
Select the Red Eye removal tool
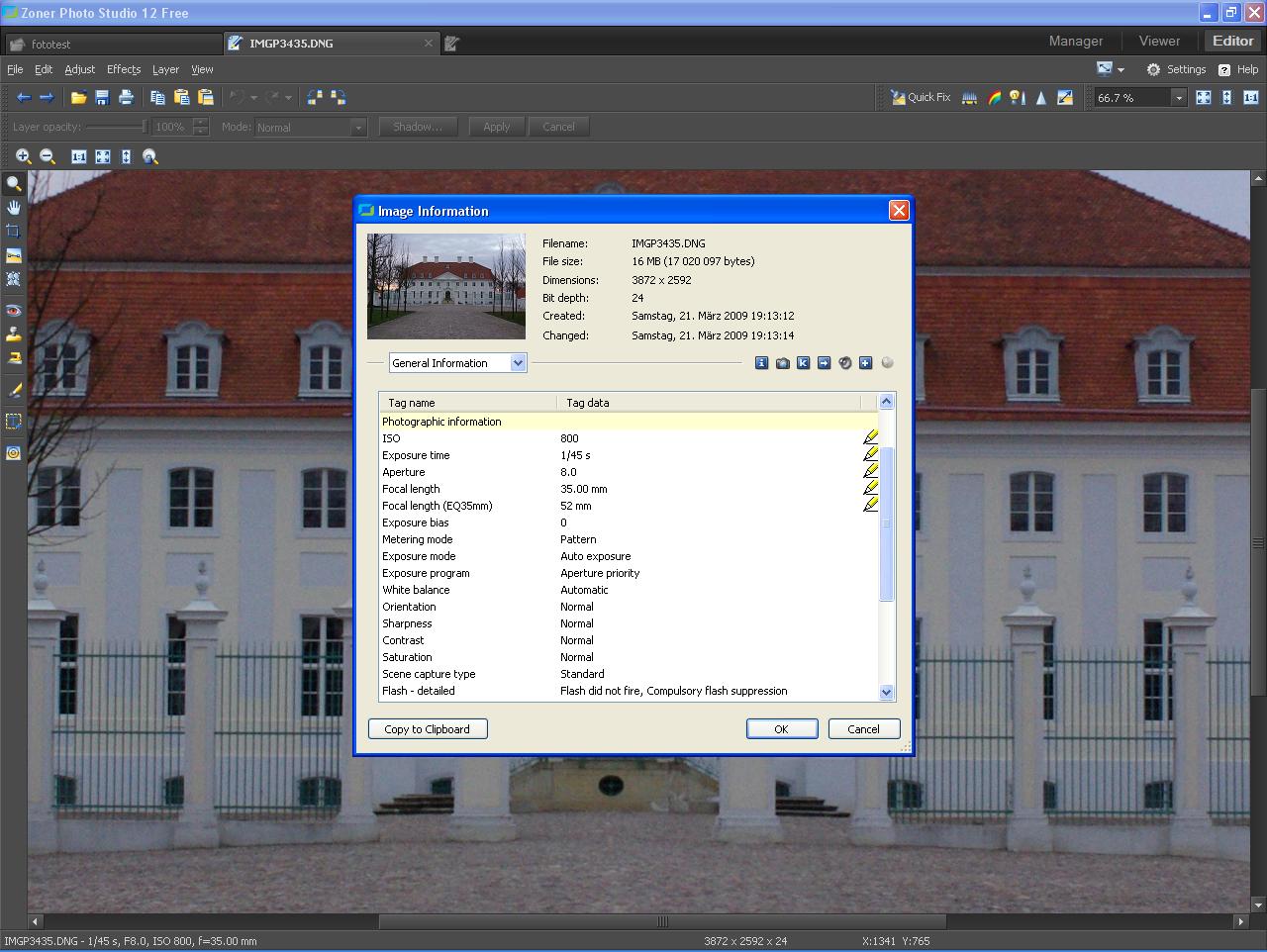pyautogui.click(x=14, y=311)
